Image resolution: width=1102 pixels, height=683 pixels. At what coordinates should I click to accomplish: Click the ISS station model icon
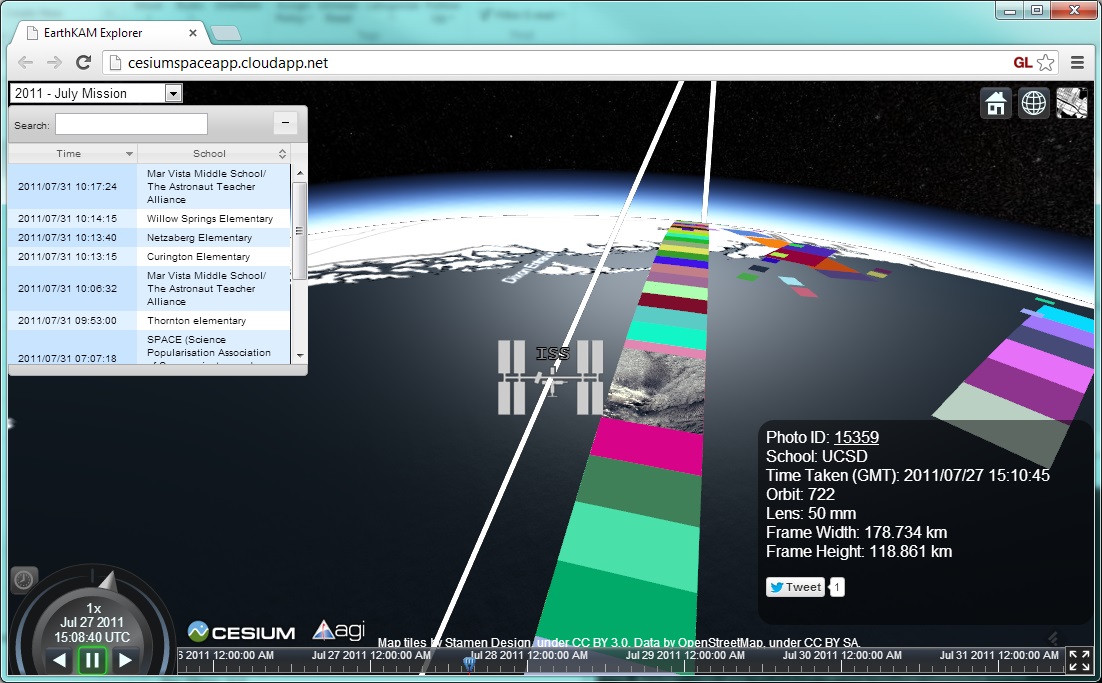tap(550, 377)
